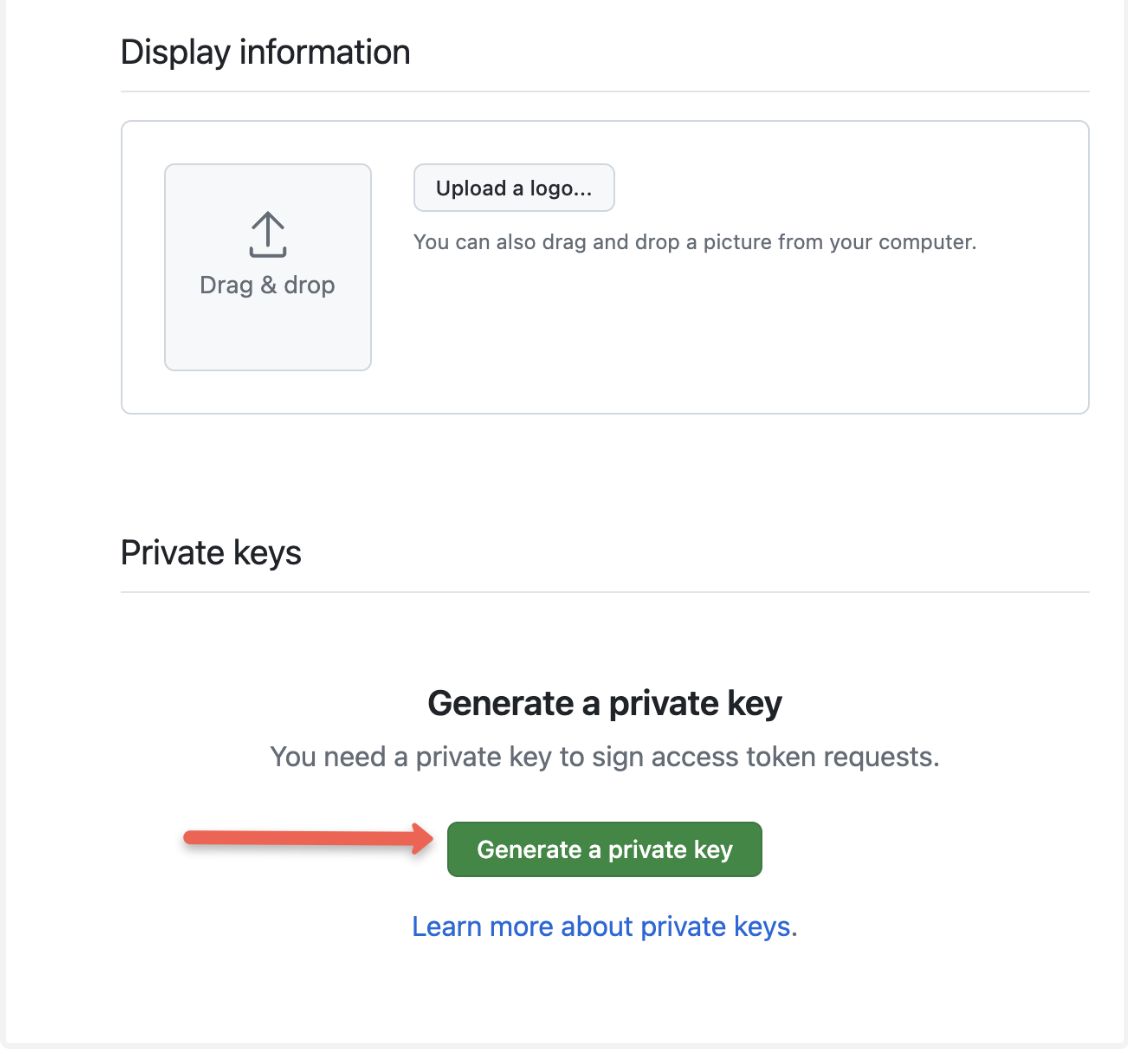Click the bold Generate a private key title
This screenshot has width=1128, height=1054.
[x=604, y=703]
